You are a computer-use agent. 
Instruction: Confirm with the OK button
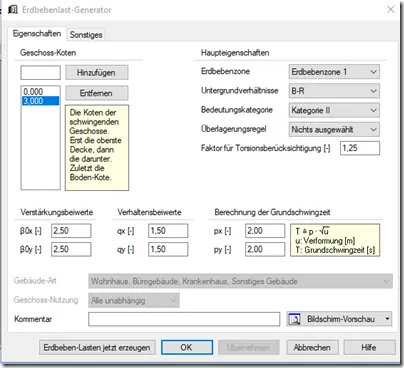187,348
